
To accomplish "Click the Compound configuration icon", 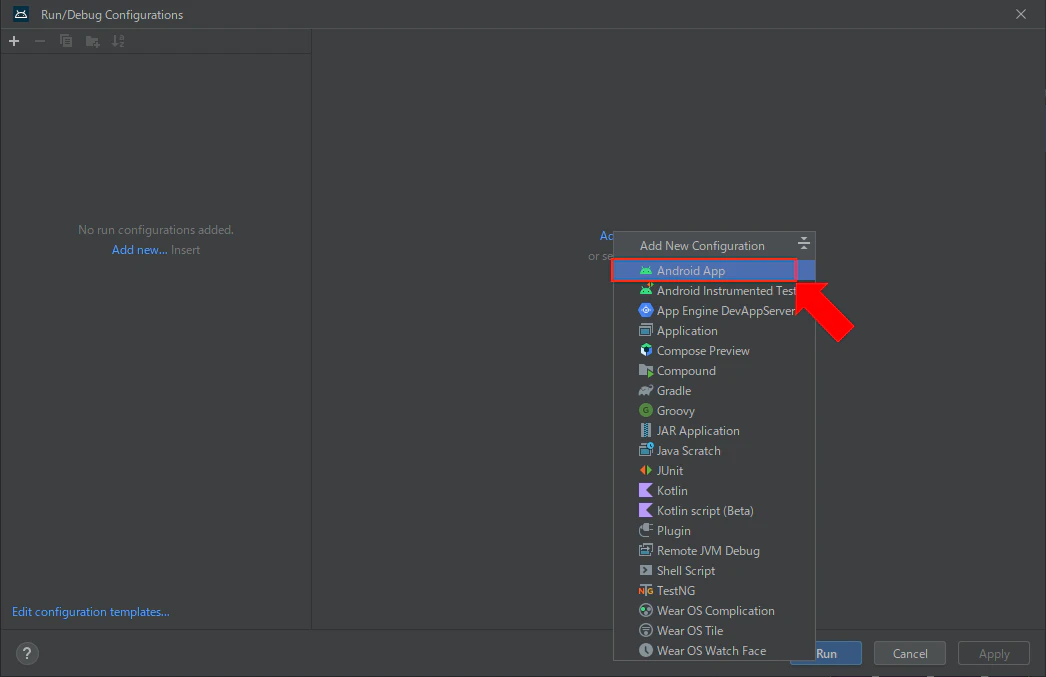I will tap(646, 370).
